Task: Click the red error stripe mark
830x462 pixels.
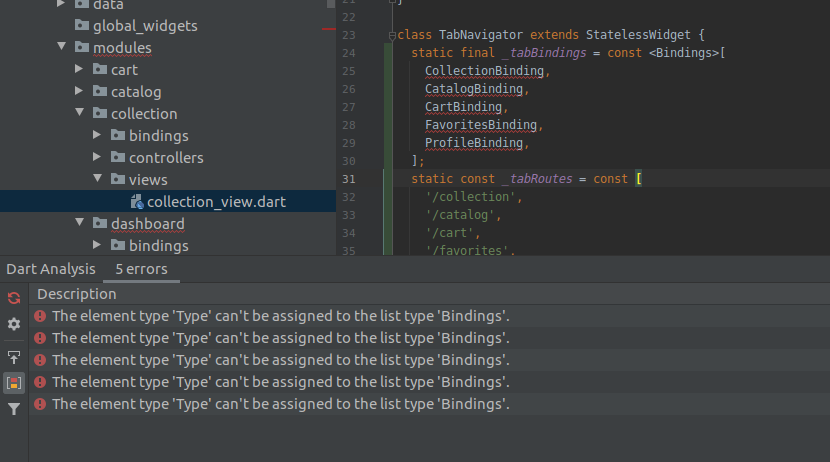Action: [329, 29]
